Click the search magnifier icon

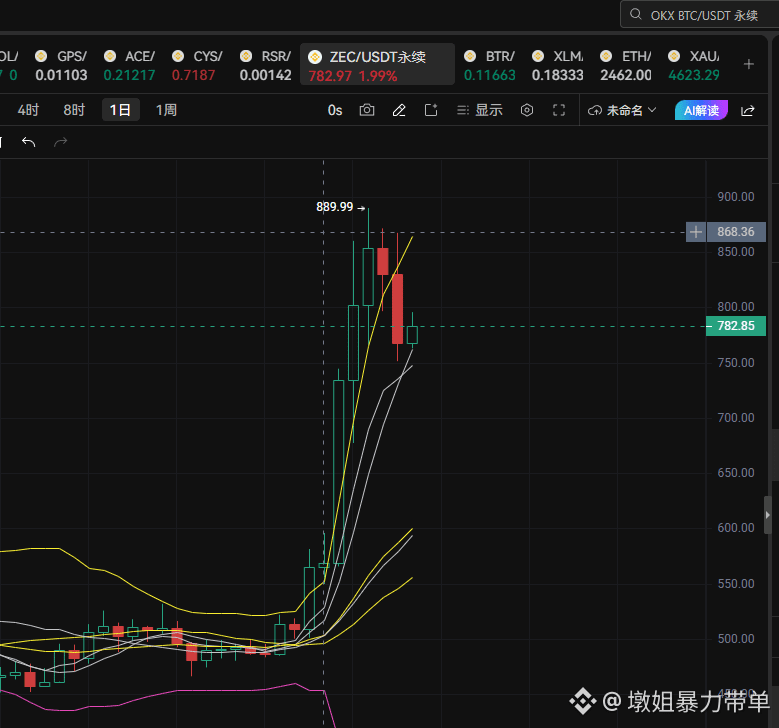[635, 14]
